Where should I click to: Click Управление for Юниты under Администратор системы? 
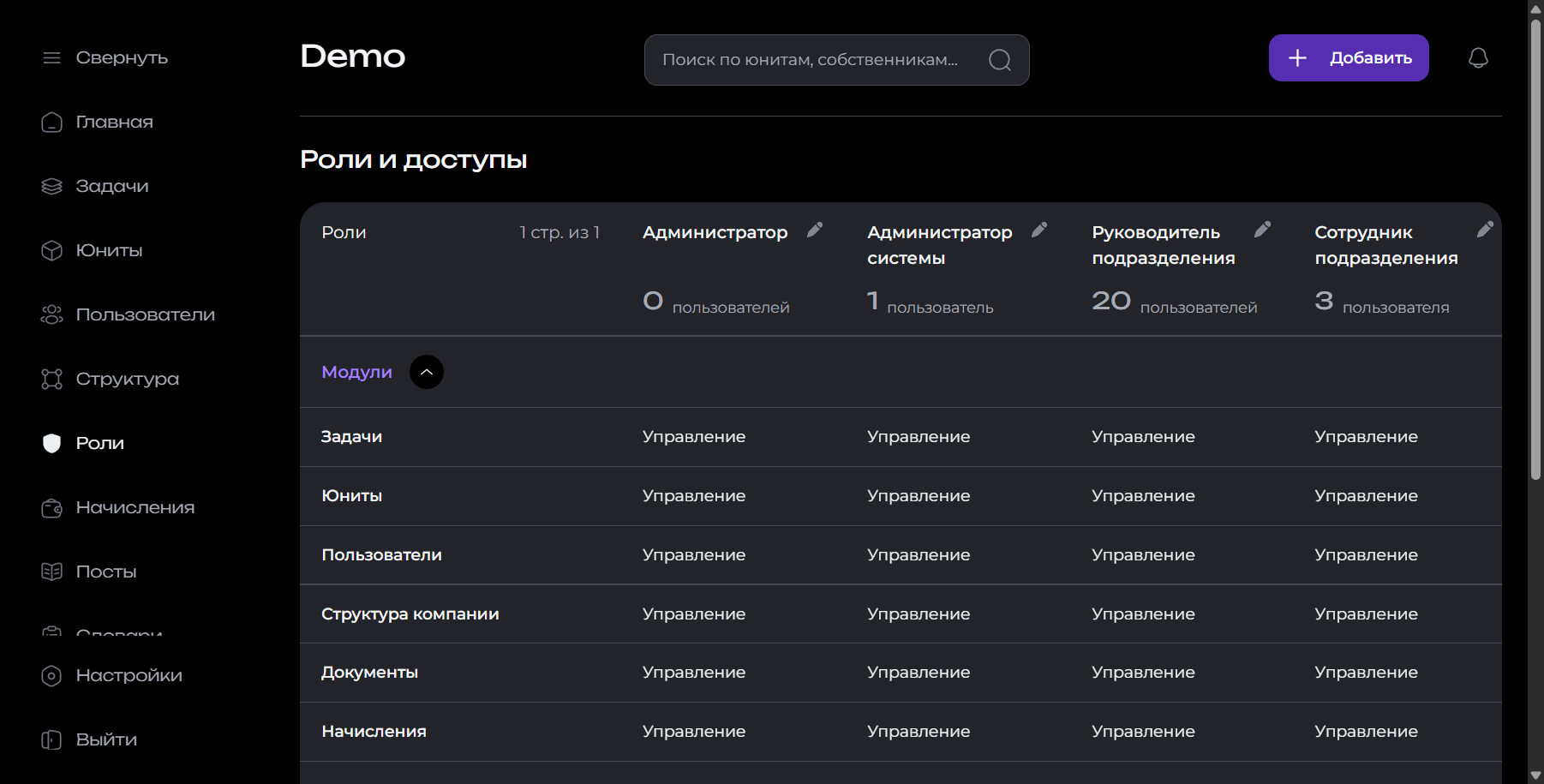tap(919, 496)
